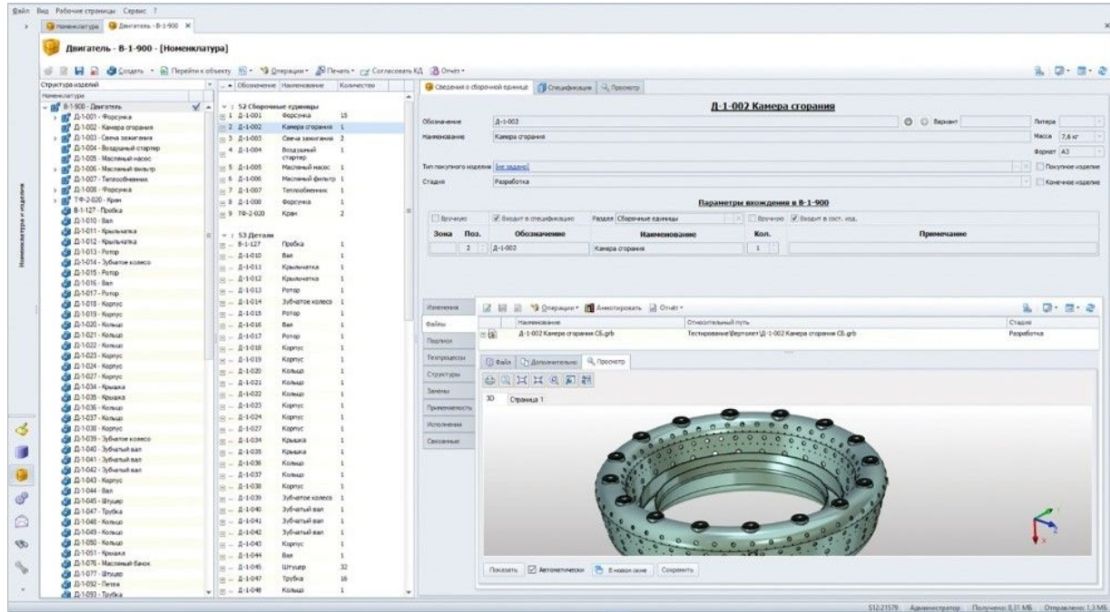
Task: Click the Примечание input cell
Action: tap(942, 248)
